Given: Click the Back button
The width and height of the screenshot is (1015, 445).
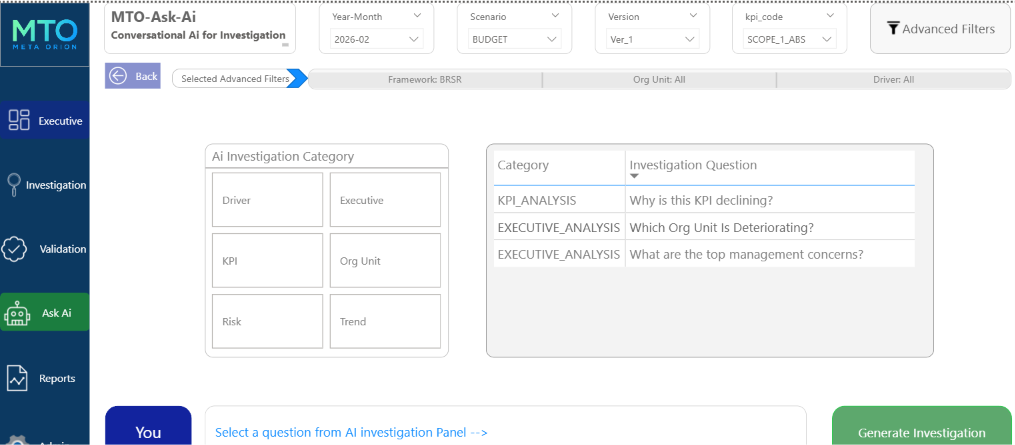Looking at the screenshot, I should (133, 76).
